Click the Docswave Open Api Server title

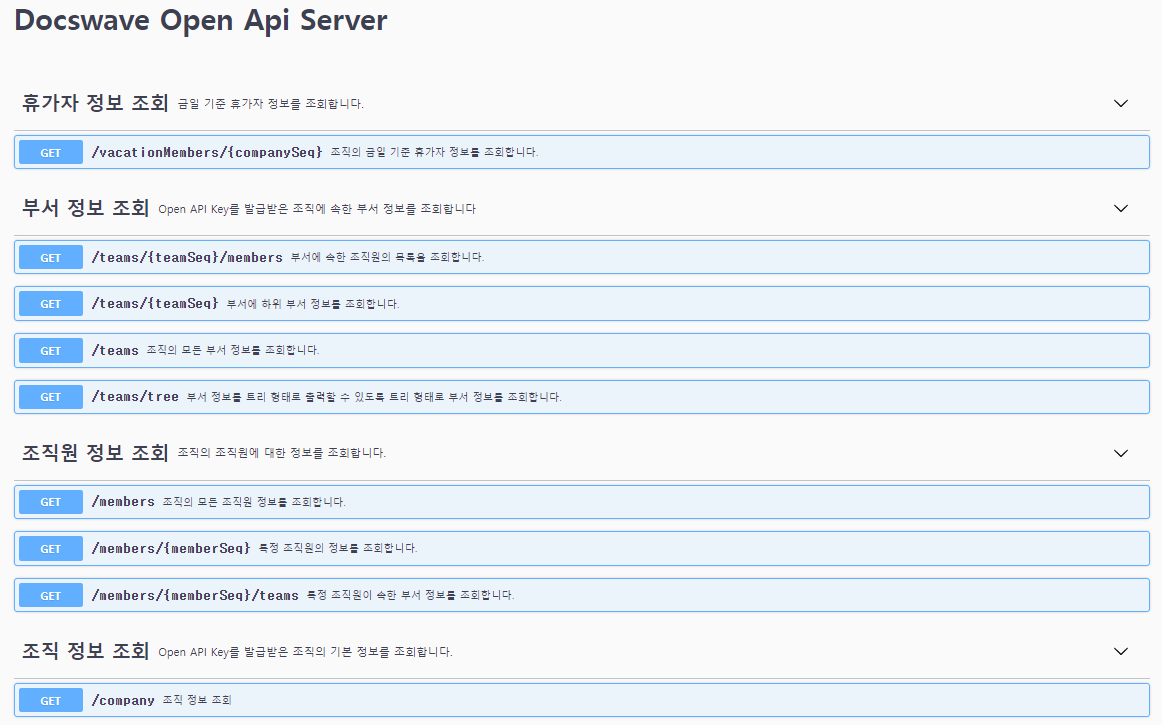tap(201, 21)
